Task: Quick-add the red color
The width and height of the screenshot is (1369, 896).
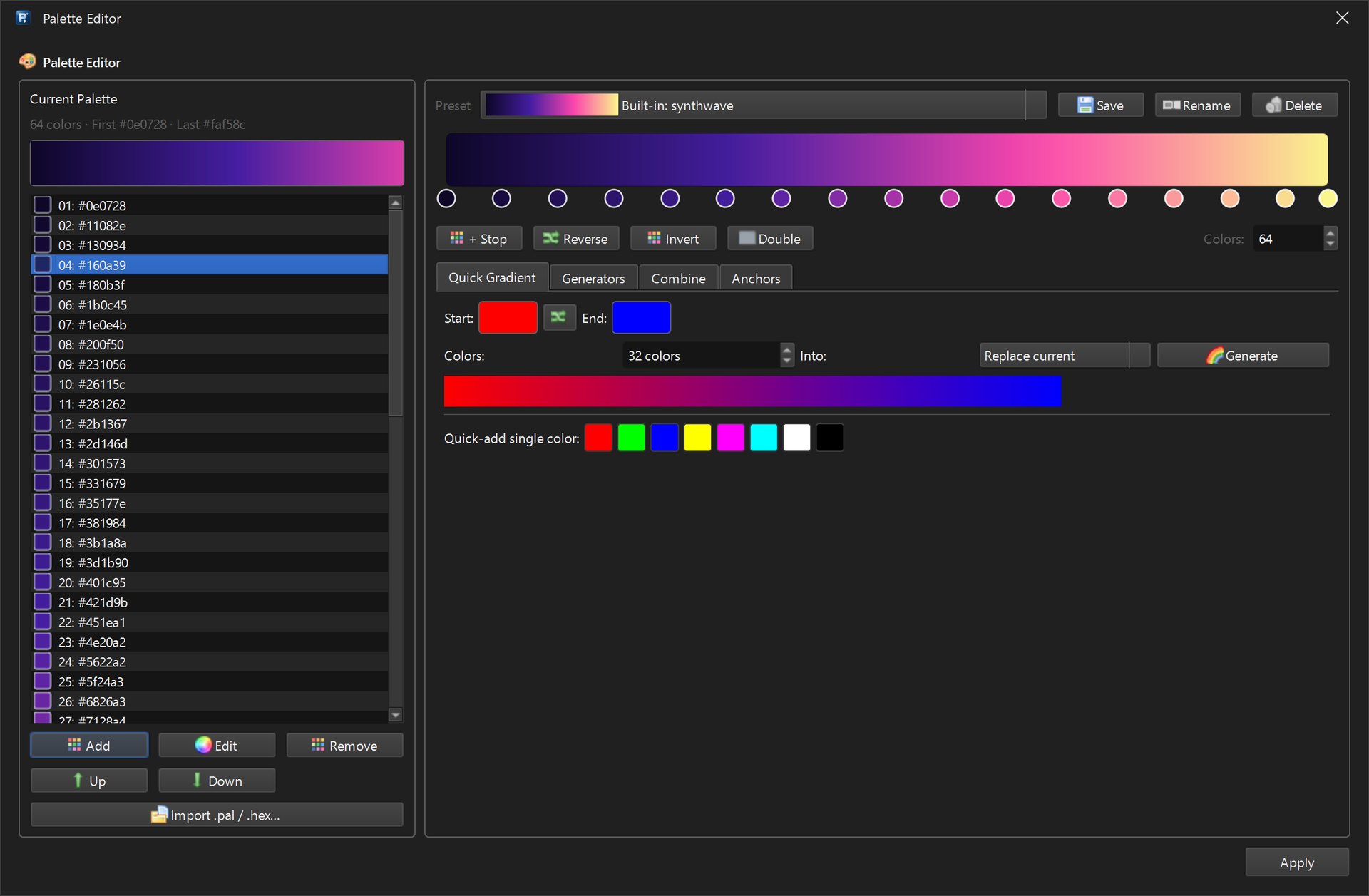Action: point(598,438)
